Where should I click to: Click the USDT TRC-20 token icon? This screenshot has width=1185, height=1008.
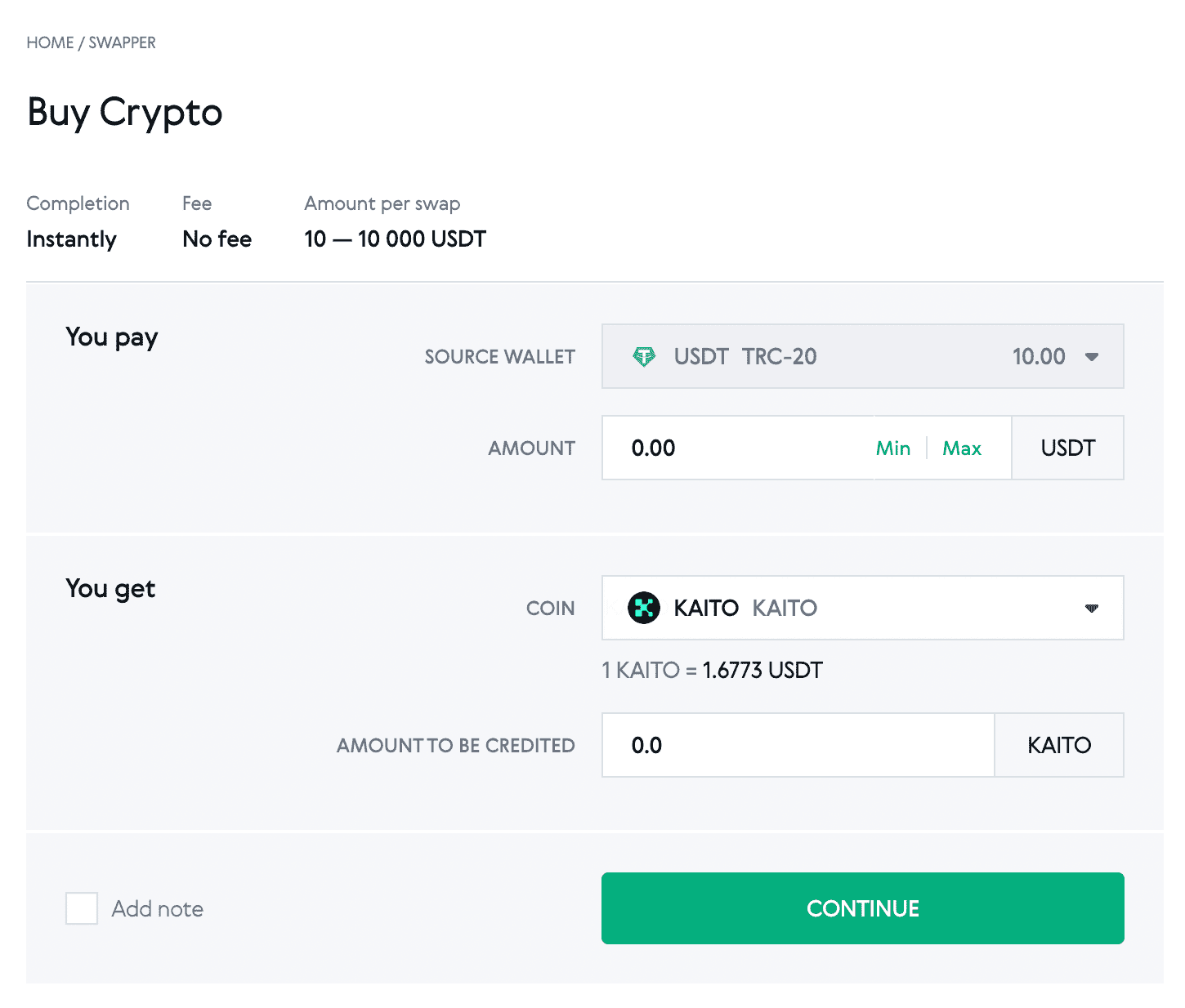click(x=645, y=356)
